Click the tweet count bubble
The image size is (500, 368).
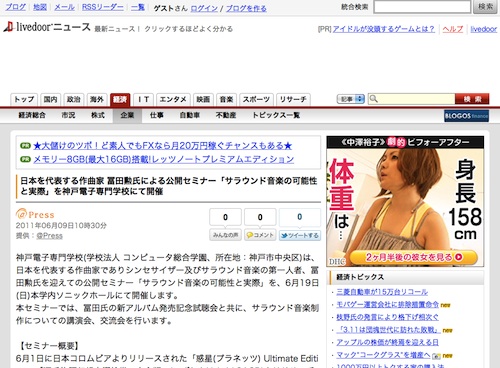coord(300,217)
